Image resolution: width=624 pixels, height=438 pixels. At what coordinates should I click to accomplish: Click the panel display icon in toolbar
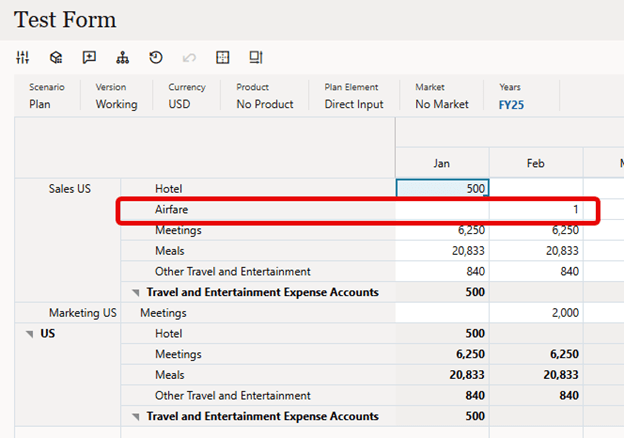click(x=256, y=57)
